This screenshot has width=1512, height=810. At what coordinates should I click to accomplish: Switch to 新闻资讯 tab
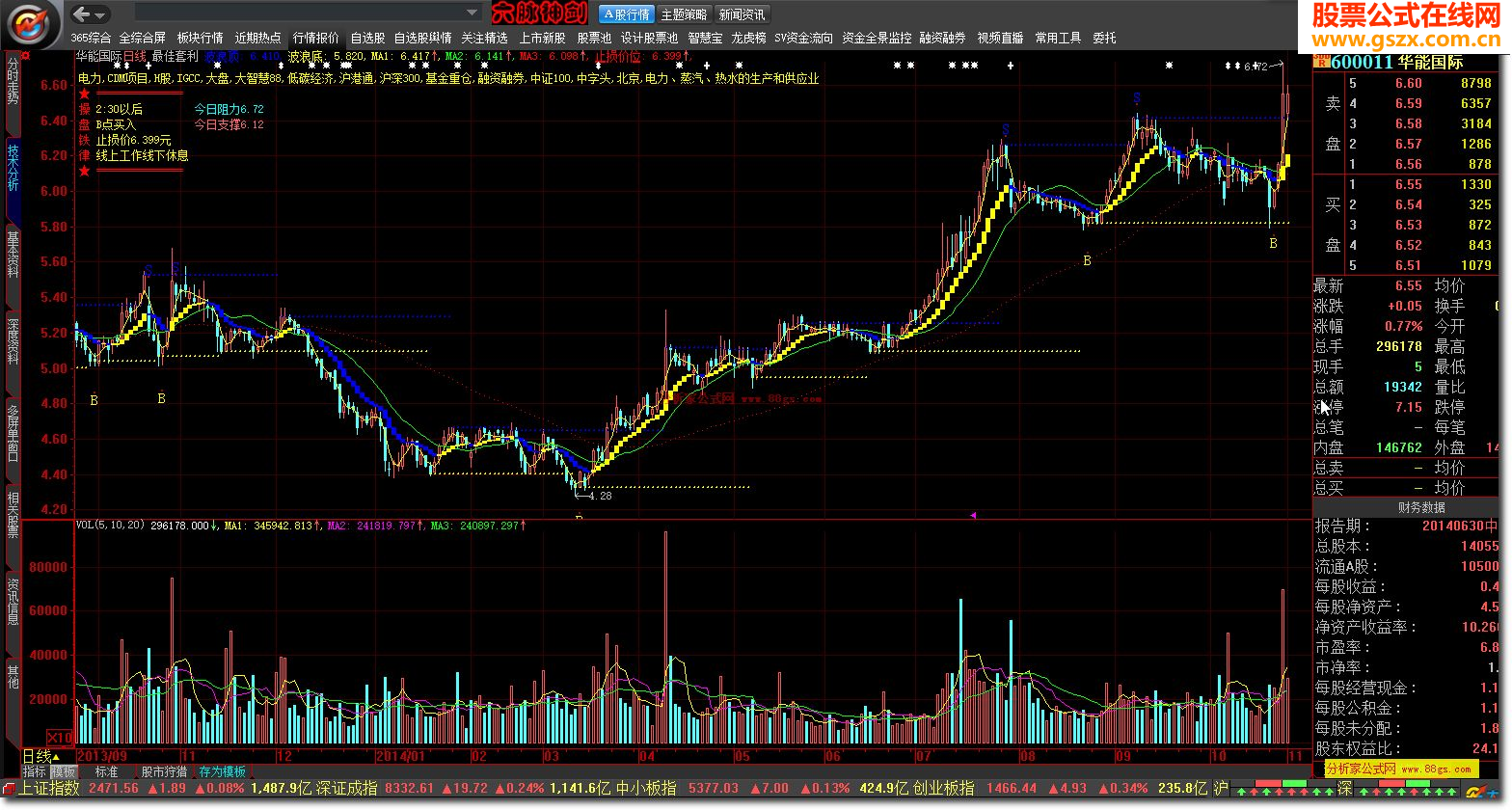coord(742,14)
